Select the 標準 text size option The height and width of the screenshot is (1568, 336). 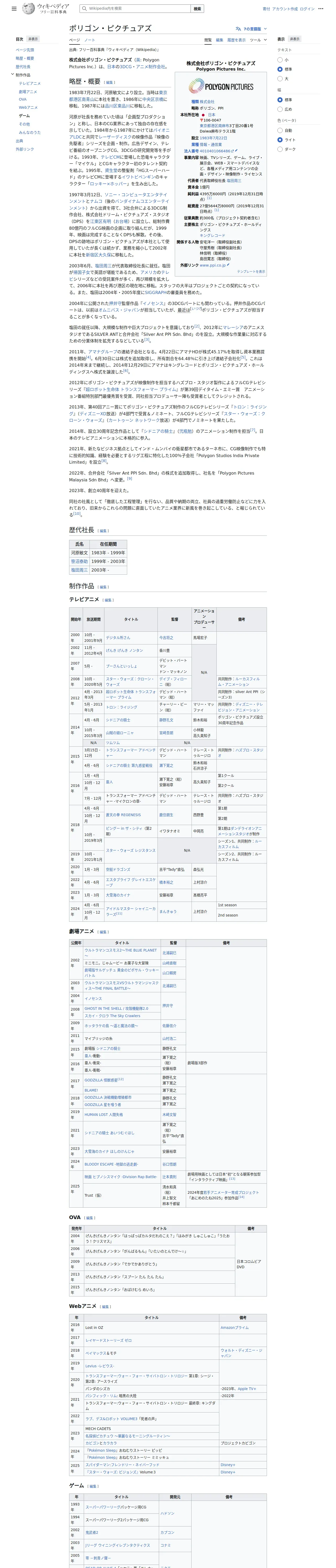coord(280,70)
